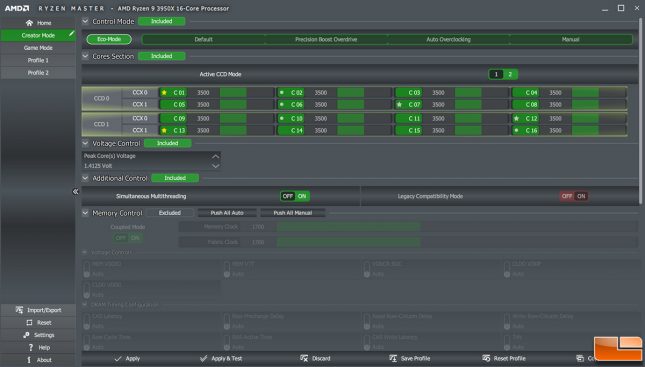The height and width of the screenshot is (367, 645).
Task: Set Active CCD Mode to 1
Action: tap(496, 74)
